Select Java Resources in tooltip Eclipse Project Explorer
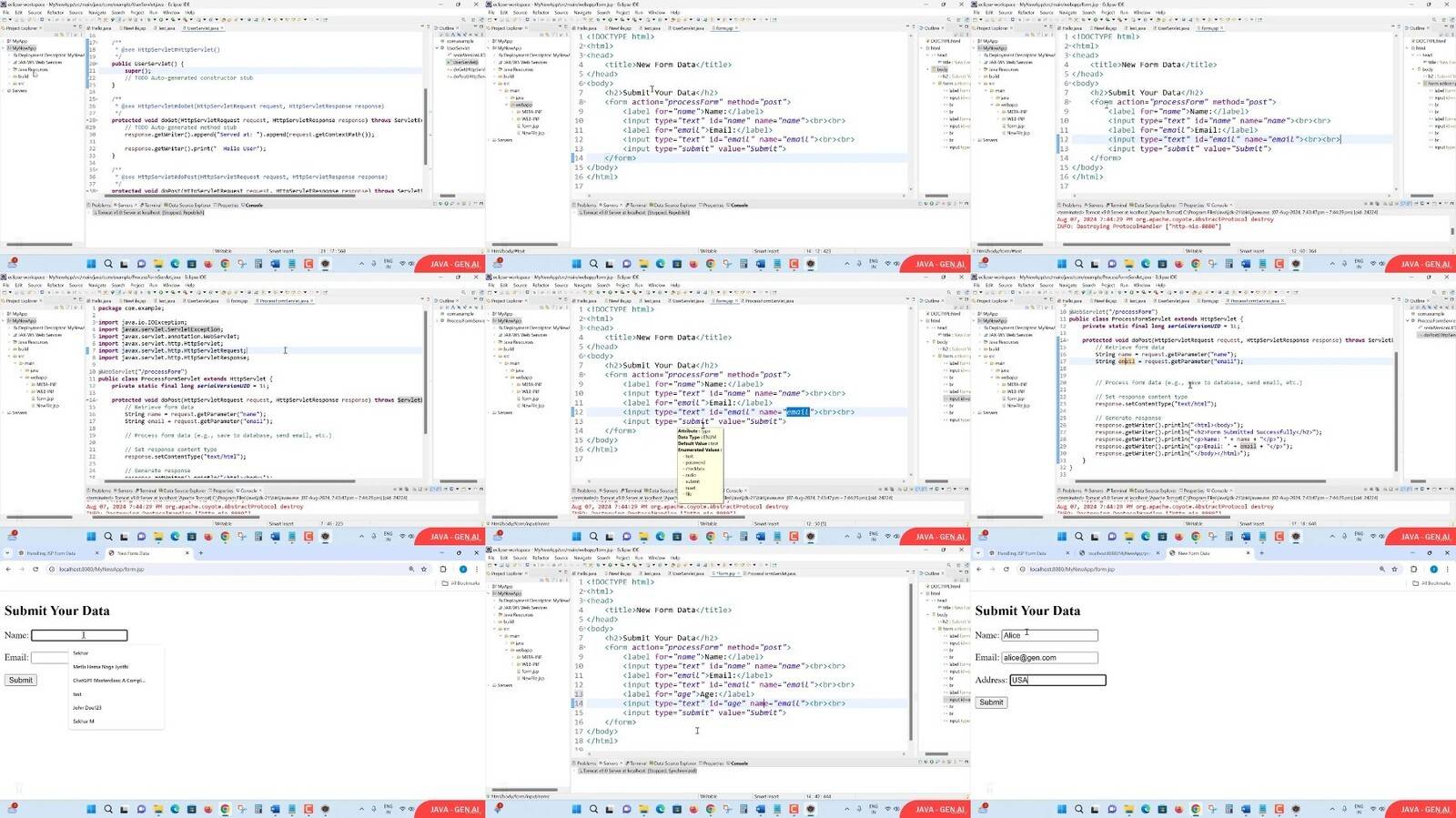1456x818 pixels. pyautogui.click(x=518, y=342)
